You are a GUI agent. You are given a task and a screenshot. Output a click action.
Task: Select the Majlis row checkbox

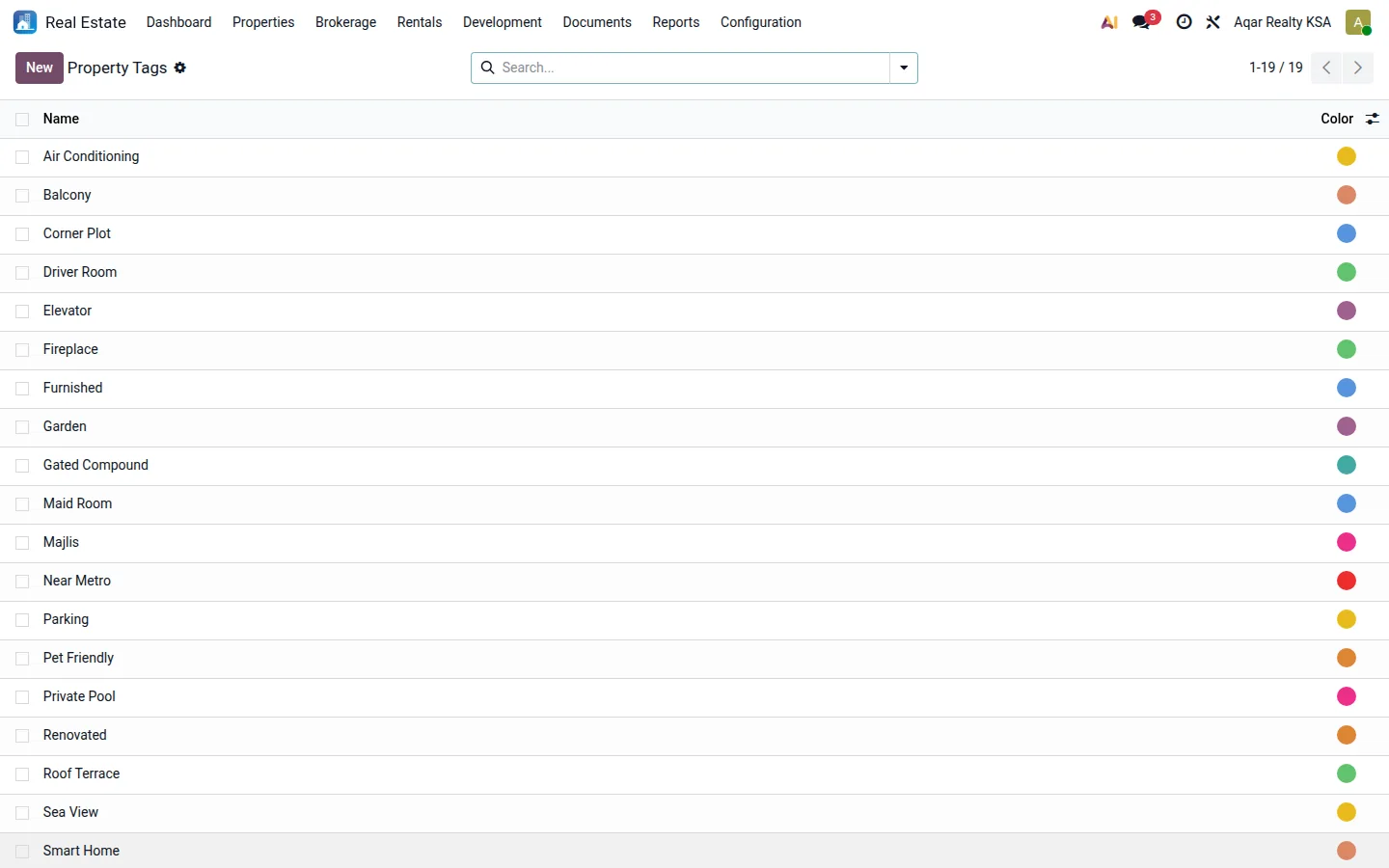22,543
